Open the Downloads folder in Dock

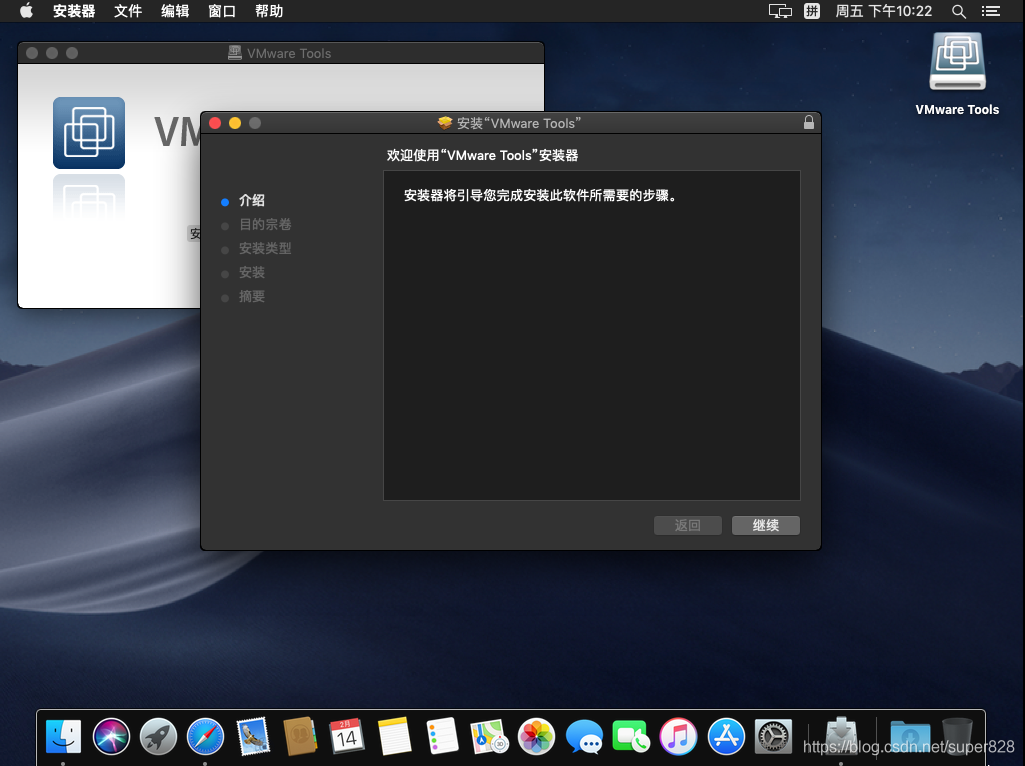(910, 738)
